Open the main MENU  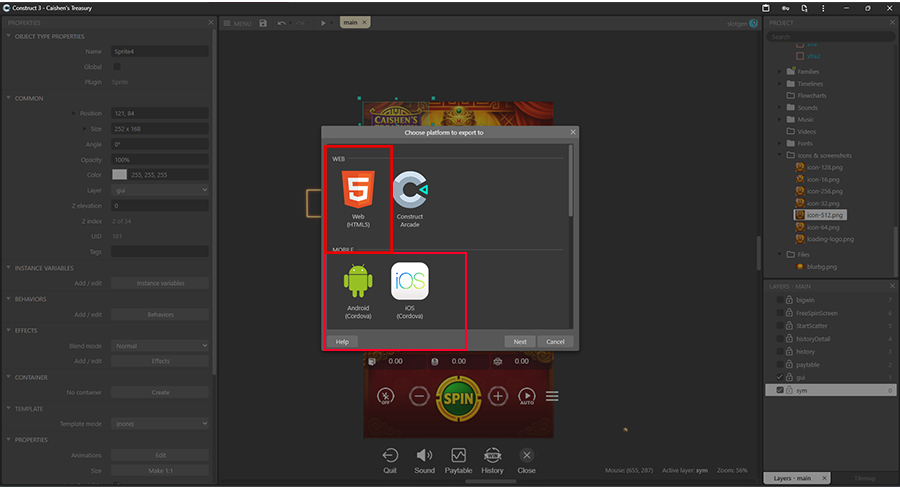(236, 22)
